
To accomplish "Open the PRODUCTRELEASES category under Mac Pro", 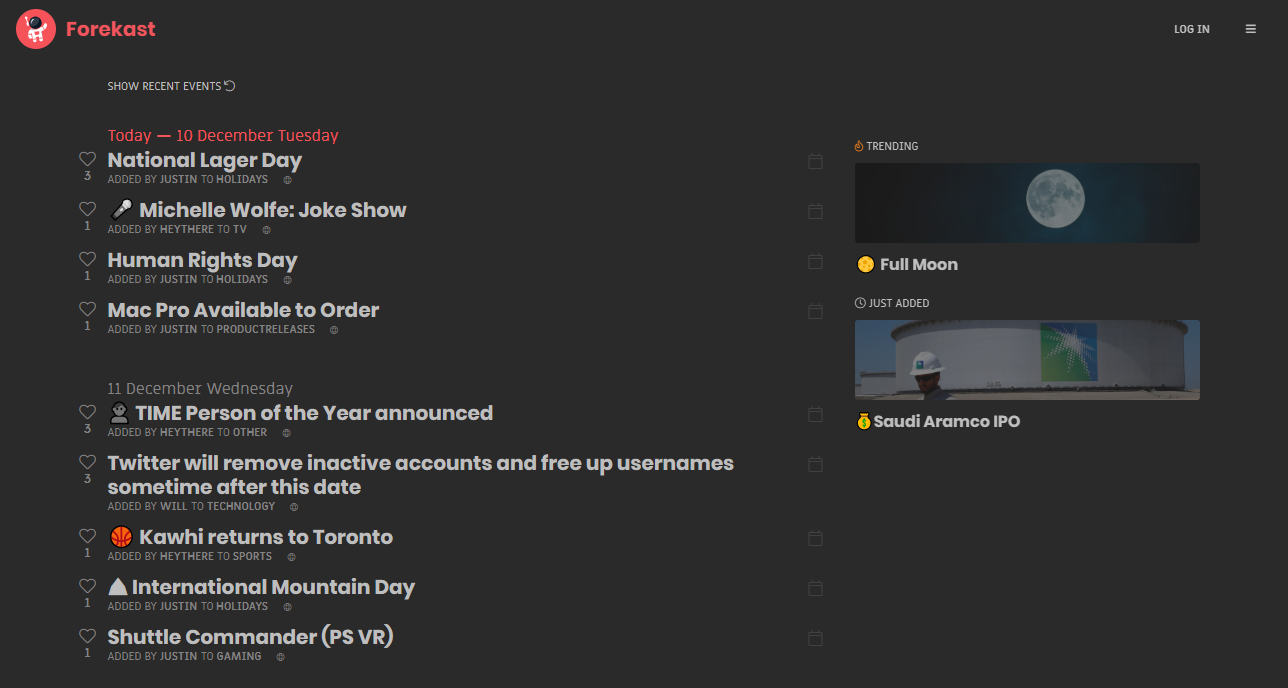I will coord(265,329).
